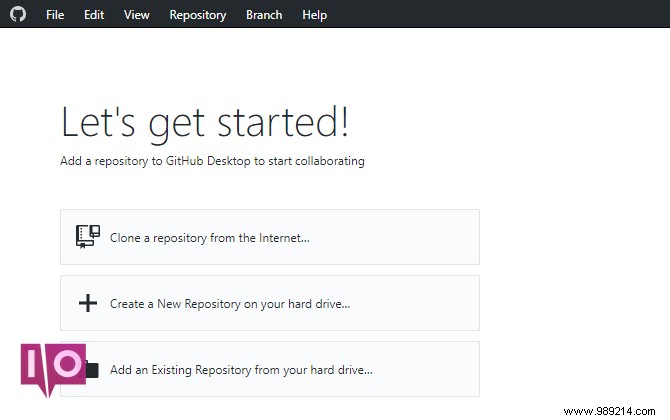The image size is (670, 420).
Task: Choose Clone a repository from the Internet
Action: pyautogui.click(x=270, y=237)
